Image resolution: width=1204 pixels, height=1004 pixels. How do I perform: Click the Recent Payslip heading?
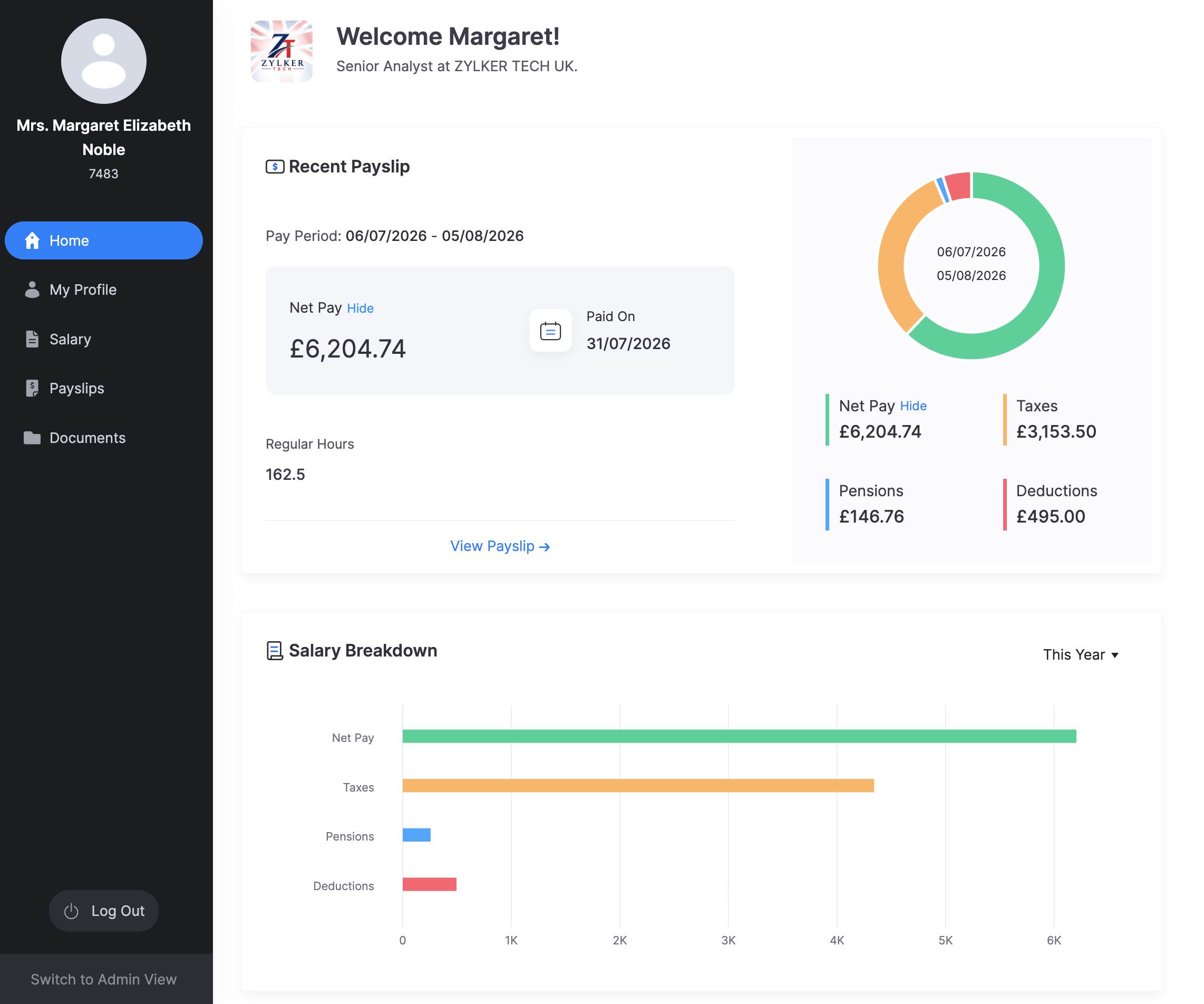pos(349,166)
